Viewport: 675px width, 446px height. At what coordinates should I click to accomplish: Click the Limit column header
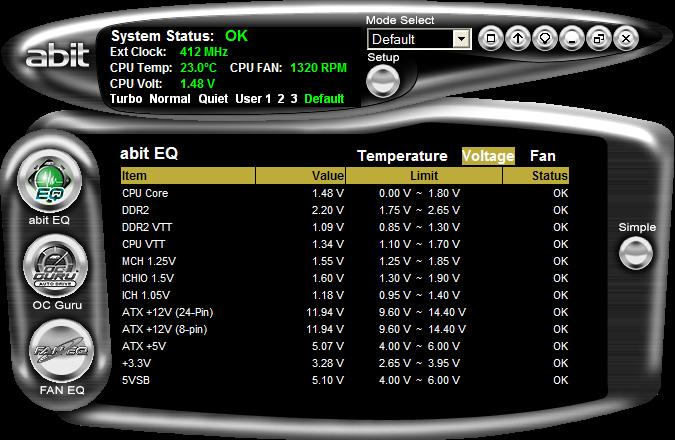pos(424,176)
